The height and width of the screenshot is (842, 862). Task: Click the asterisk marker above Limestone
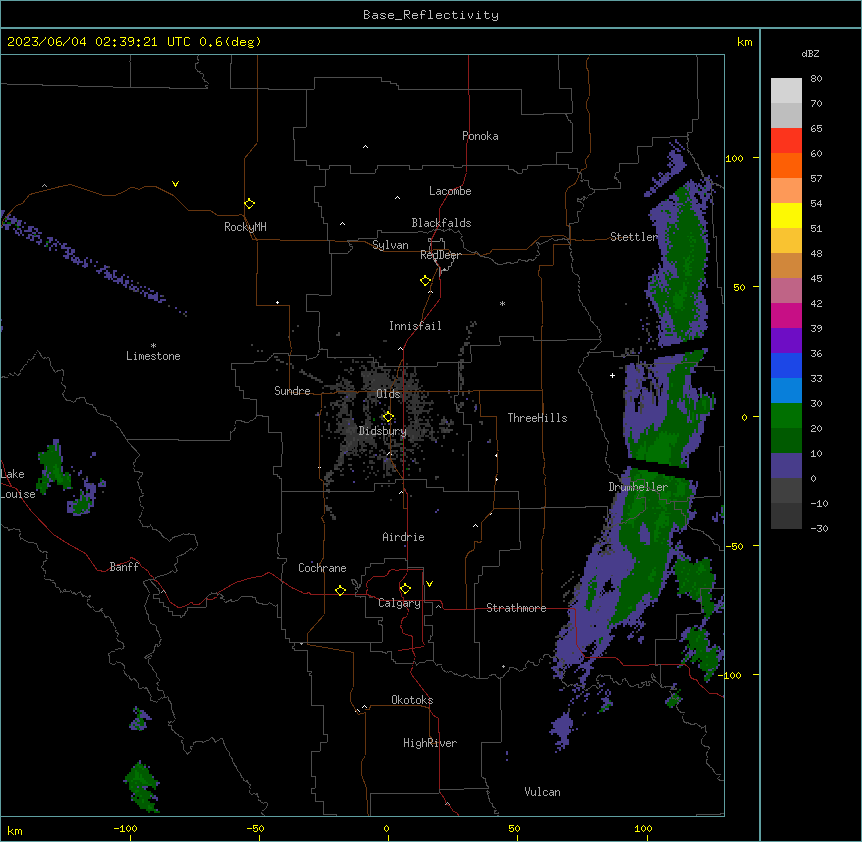pyautogui.click(x=153, y=346)
